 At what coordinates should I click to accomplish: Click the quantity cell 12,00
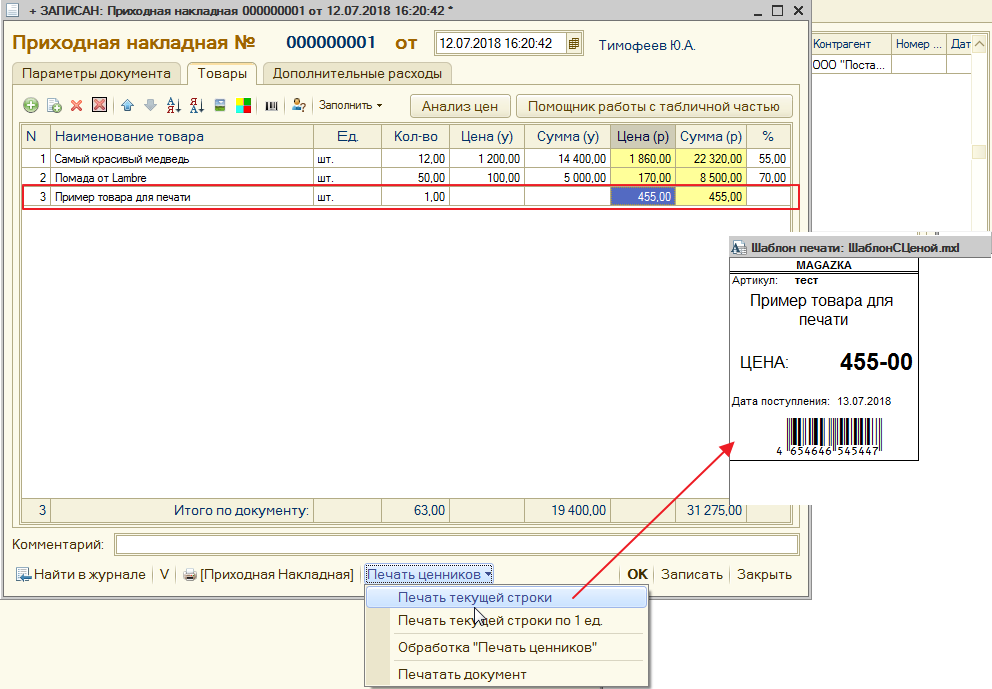click(416, 159)
